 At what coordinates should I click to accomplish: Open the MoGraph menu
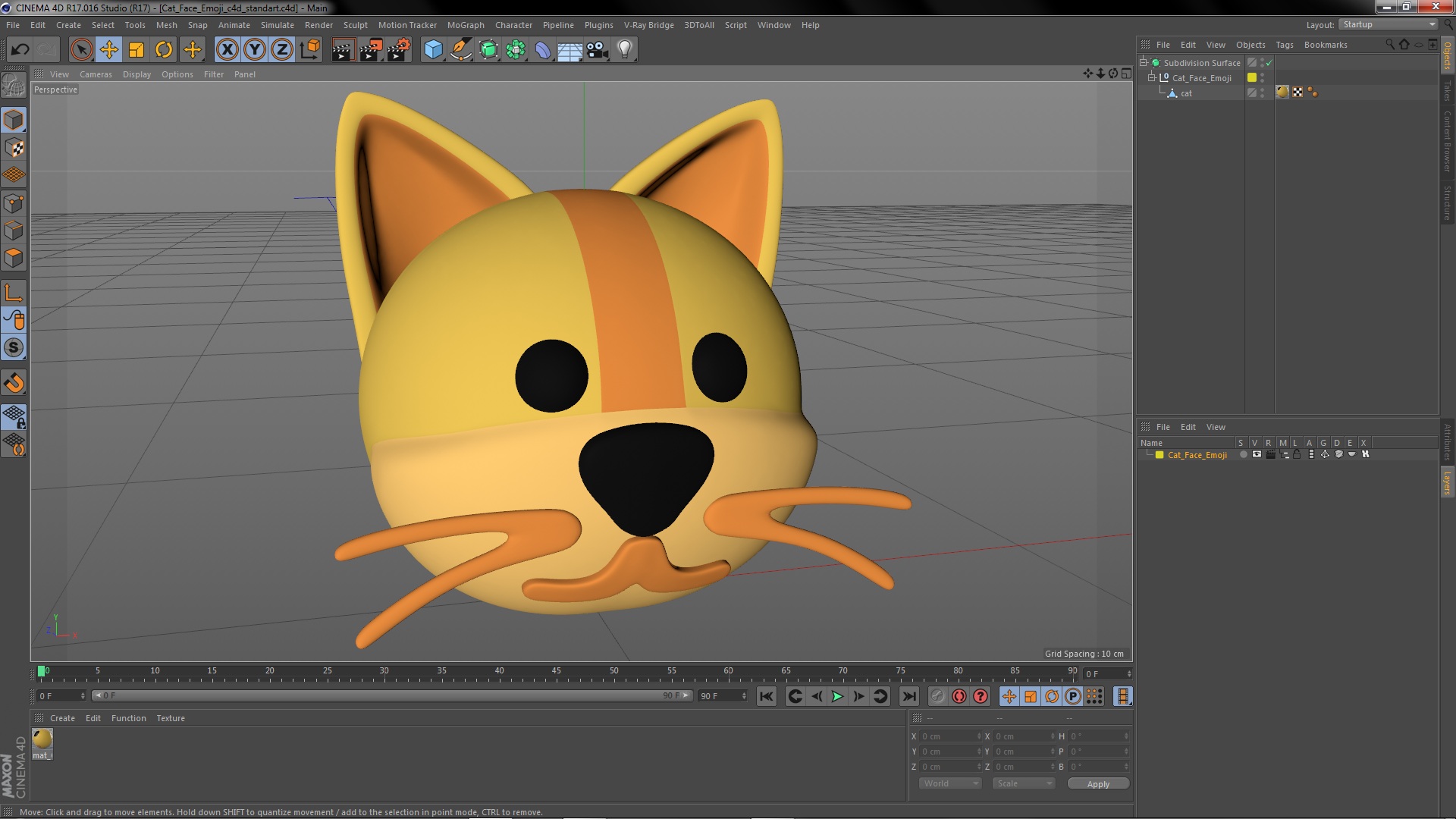tap(466, 25)
